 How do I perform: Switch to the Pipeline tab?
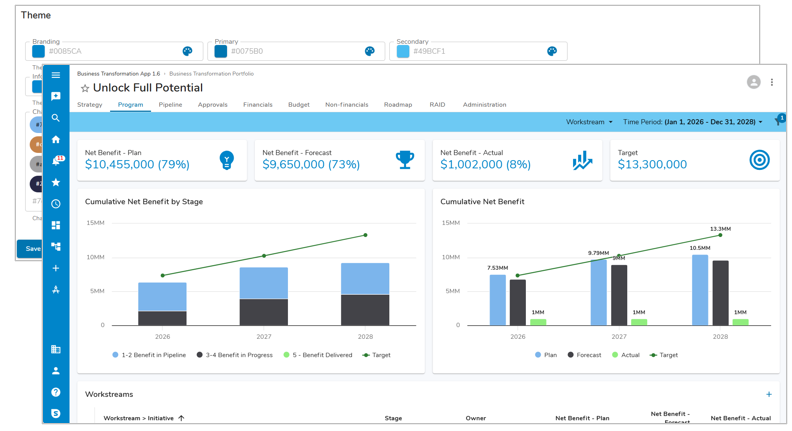170,105
